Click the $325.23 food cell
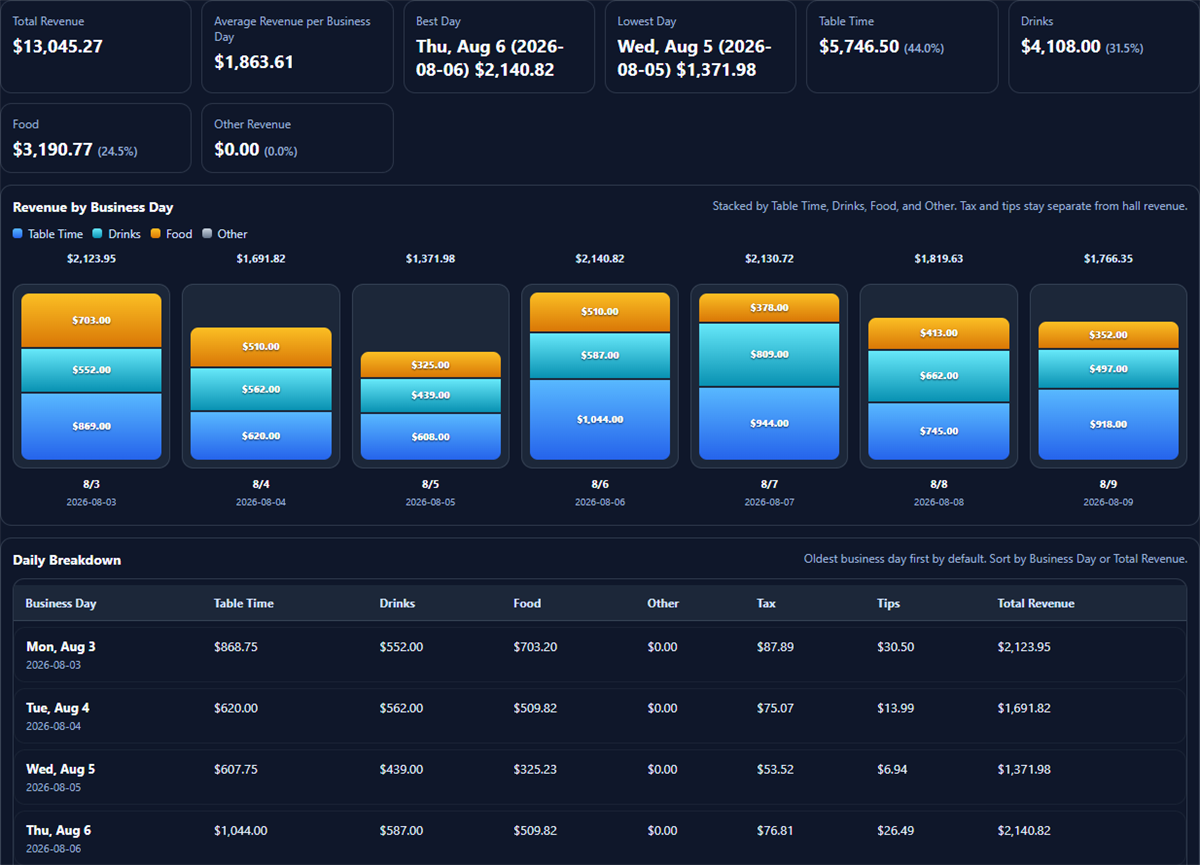 pyautogui.click(x=536, y=769)
